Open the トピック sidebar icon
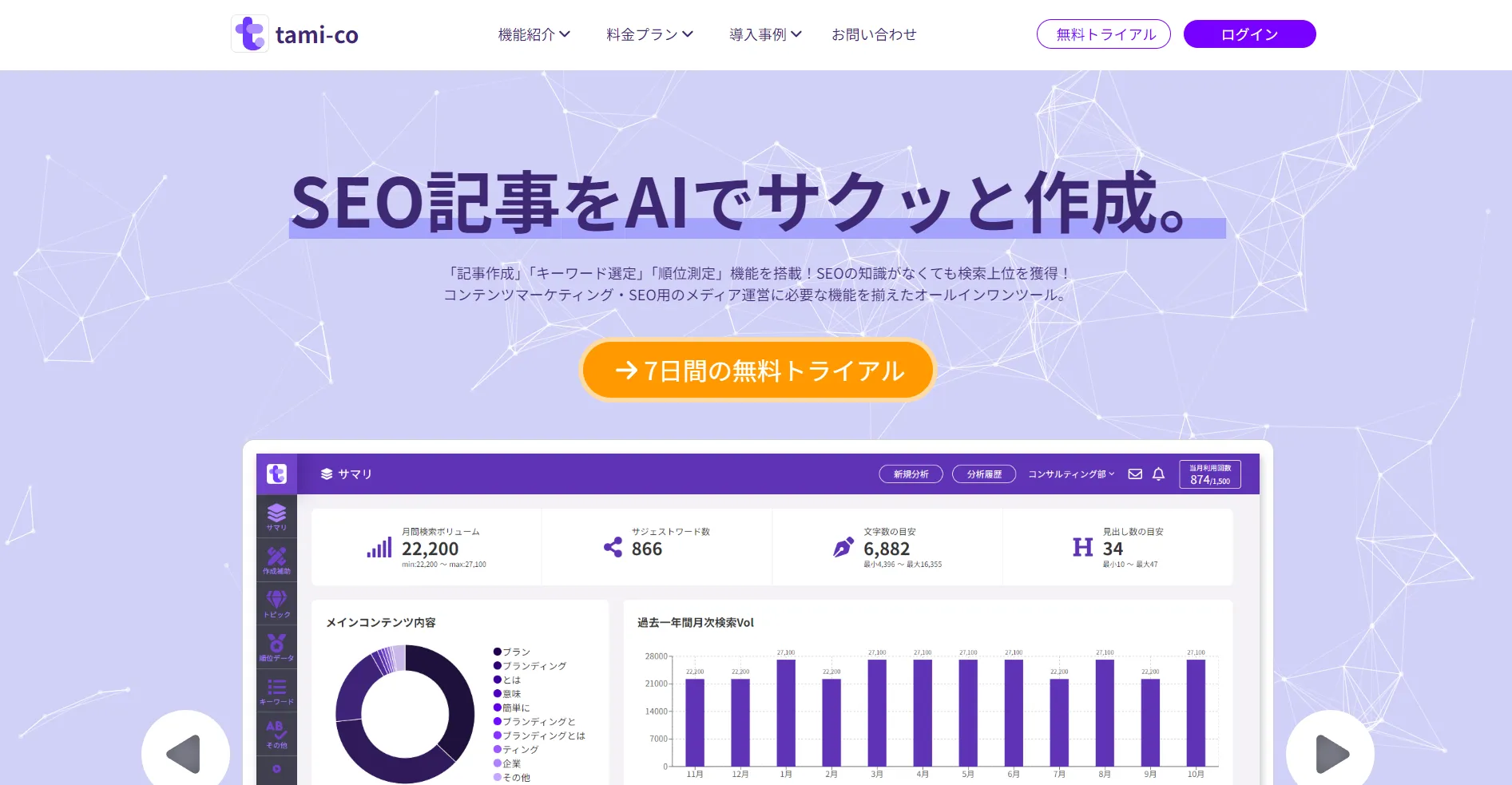The image size is (1512, 785). pyautogui.click(x=276, y=604)
